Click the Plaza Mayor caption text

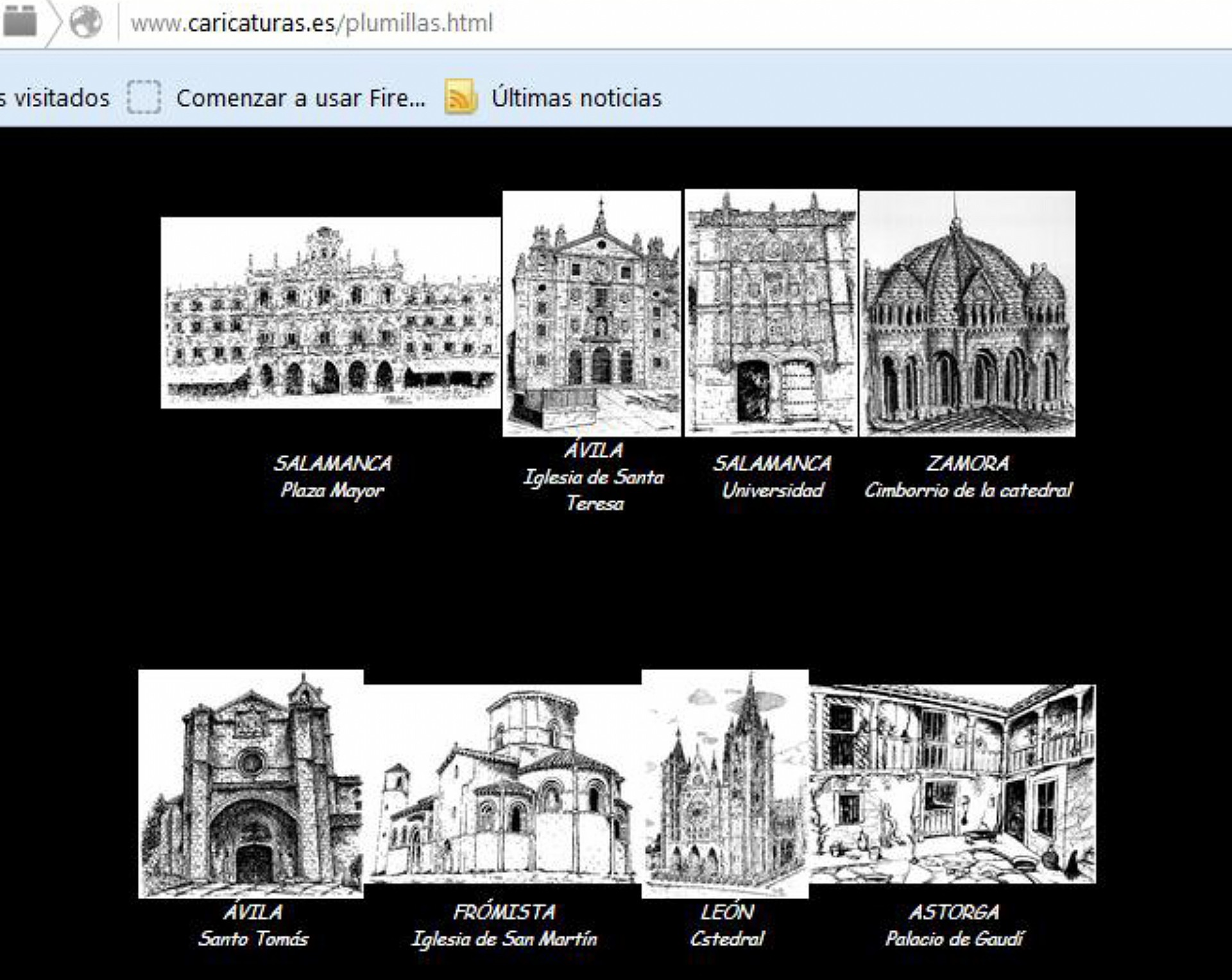point(332,490)
